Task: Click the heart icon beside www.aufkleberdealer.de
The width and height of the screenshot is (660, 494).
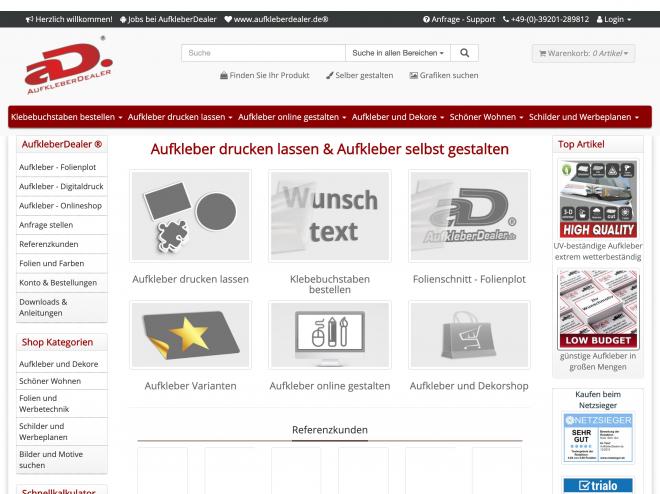Action: [228, 19]
